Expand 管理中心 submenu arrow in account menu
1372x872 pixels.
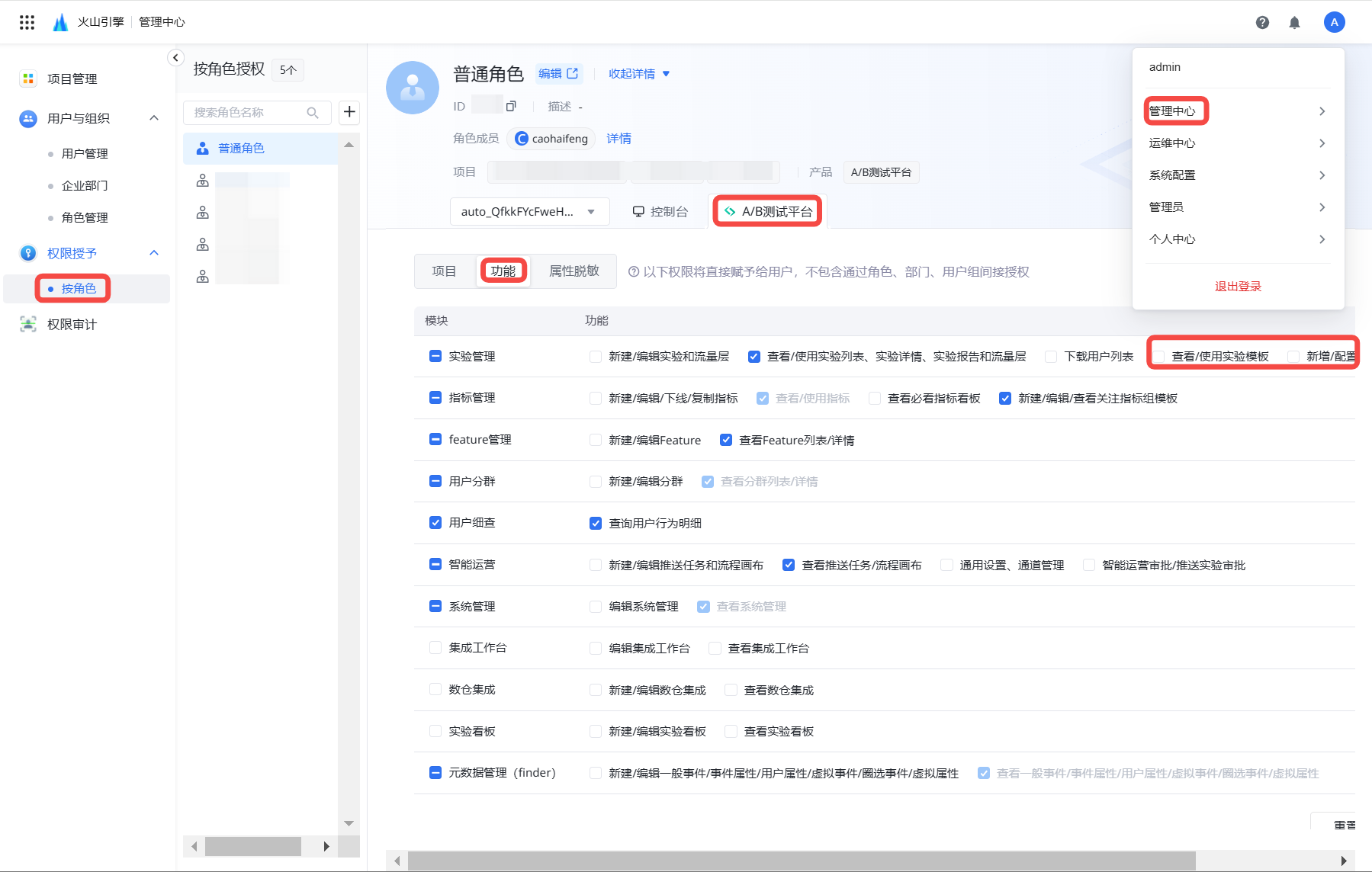tap(1322, 111)
